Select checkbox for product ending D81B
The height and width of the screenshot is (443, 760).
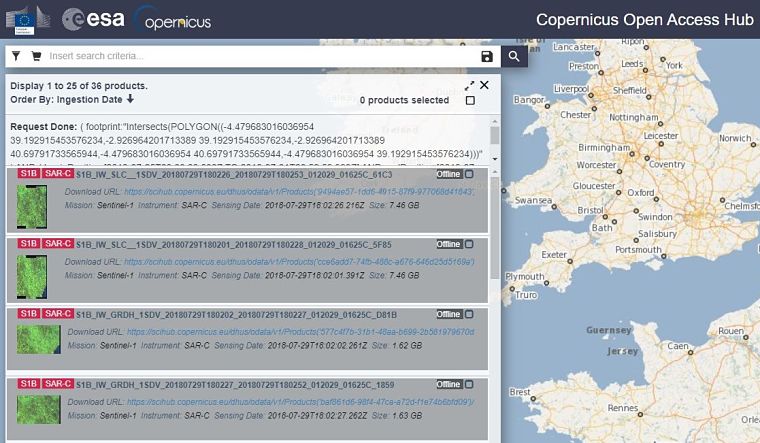point(469,314)
